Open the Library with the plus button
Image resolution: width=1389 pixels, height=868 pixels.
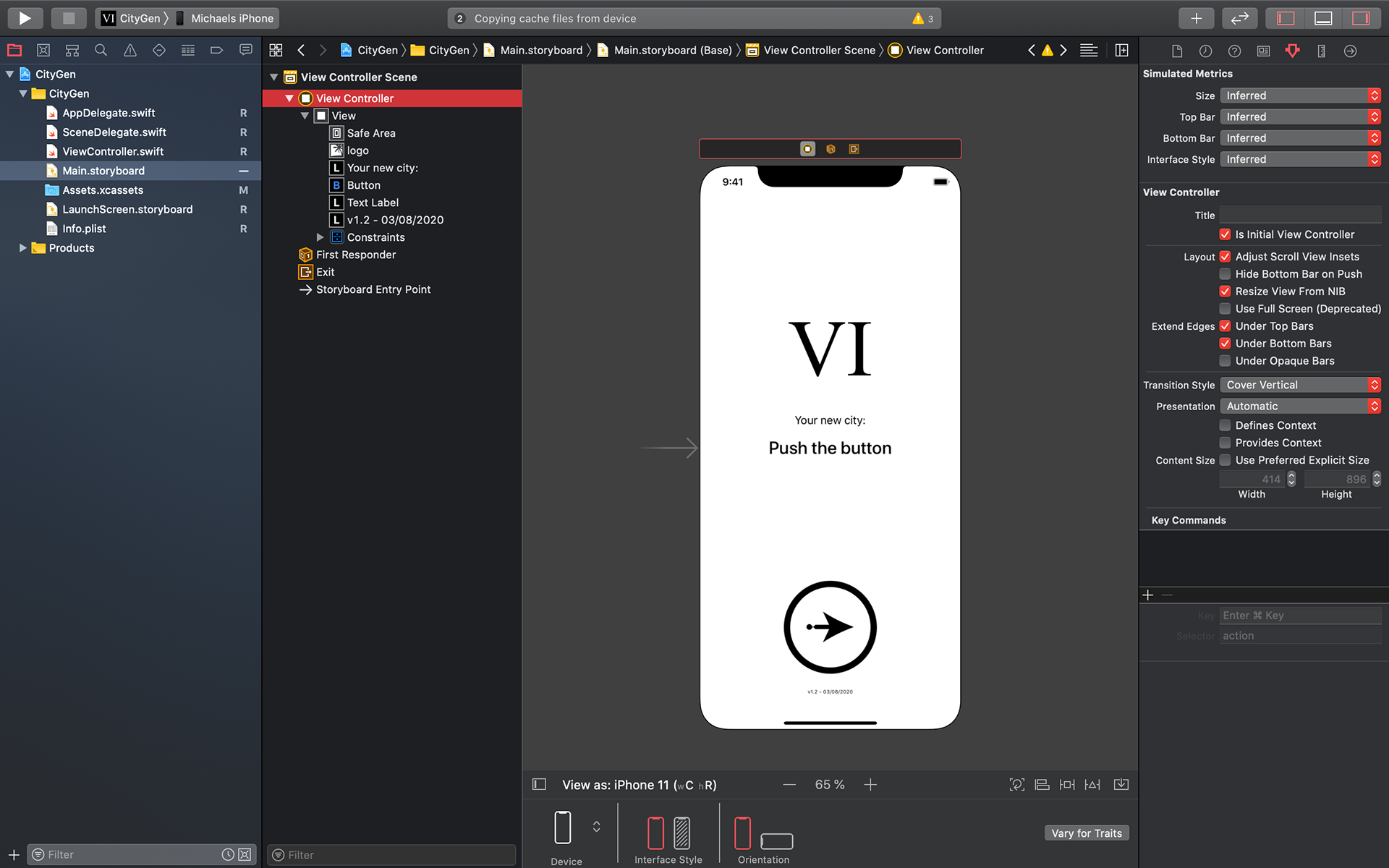point(1197,18)
